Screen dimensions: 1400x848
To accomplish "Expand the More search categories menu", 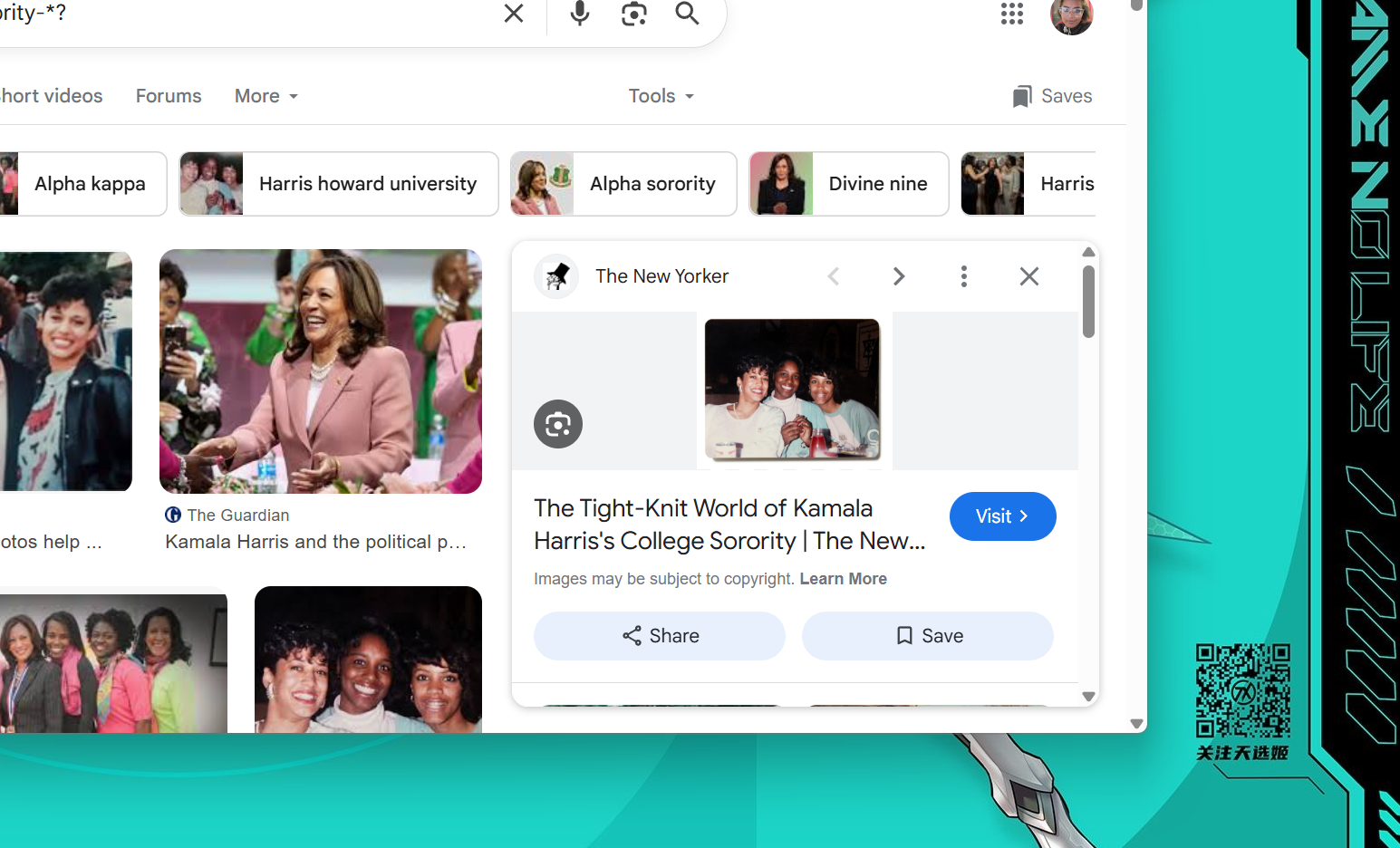I will coord(266,96).
